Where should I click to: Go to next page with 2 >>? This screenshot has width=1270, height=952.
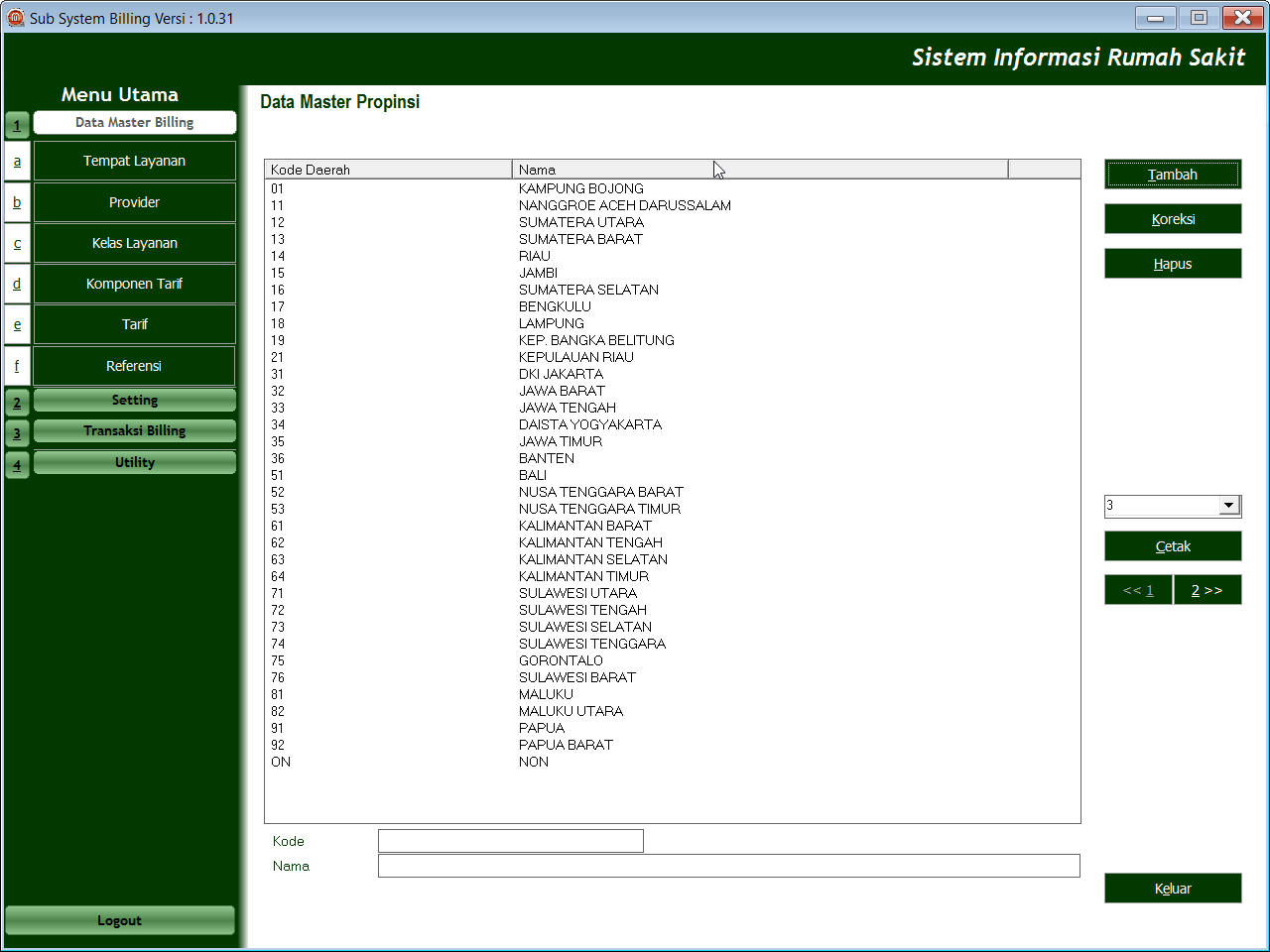point(1207,590)
